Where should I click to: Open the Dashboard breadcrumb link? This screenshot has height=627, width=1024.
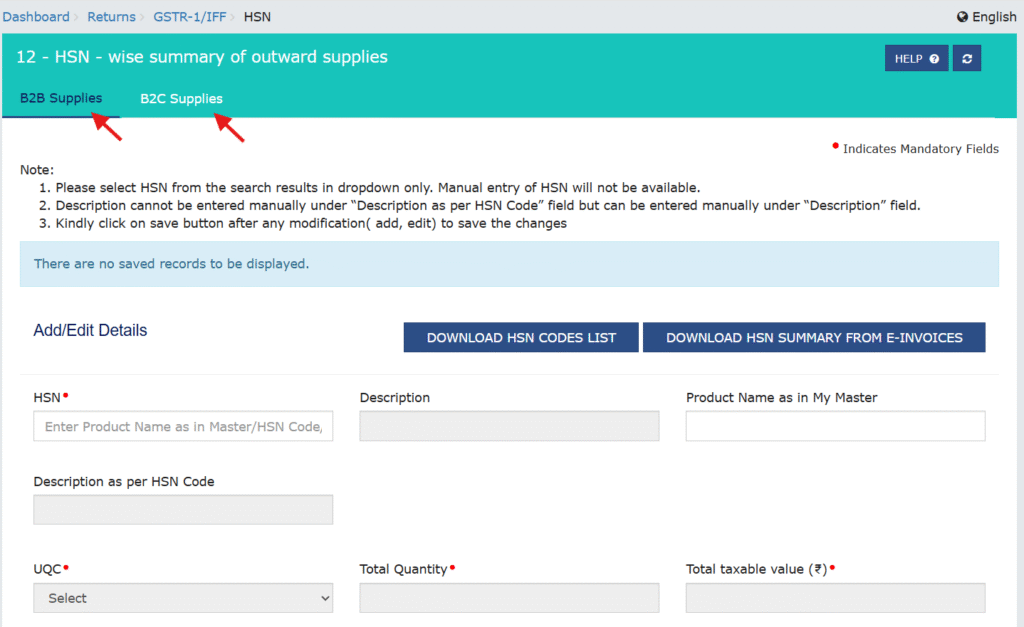click(x=37, y=16)
